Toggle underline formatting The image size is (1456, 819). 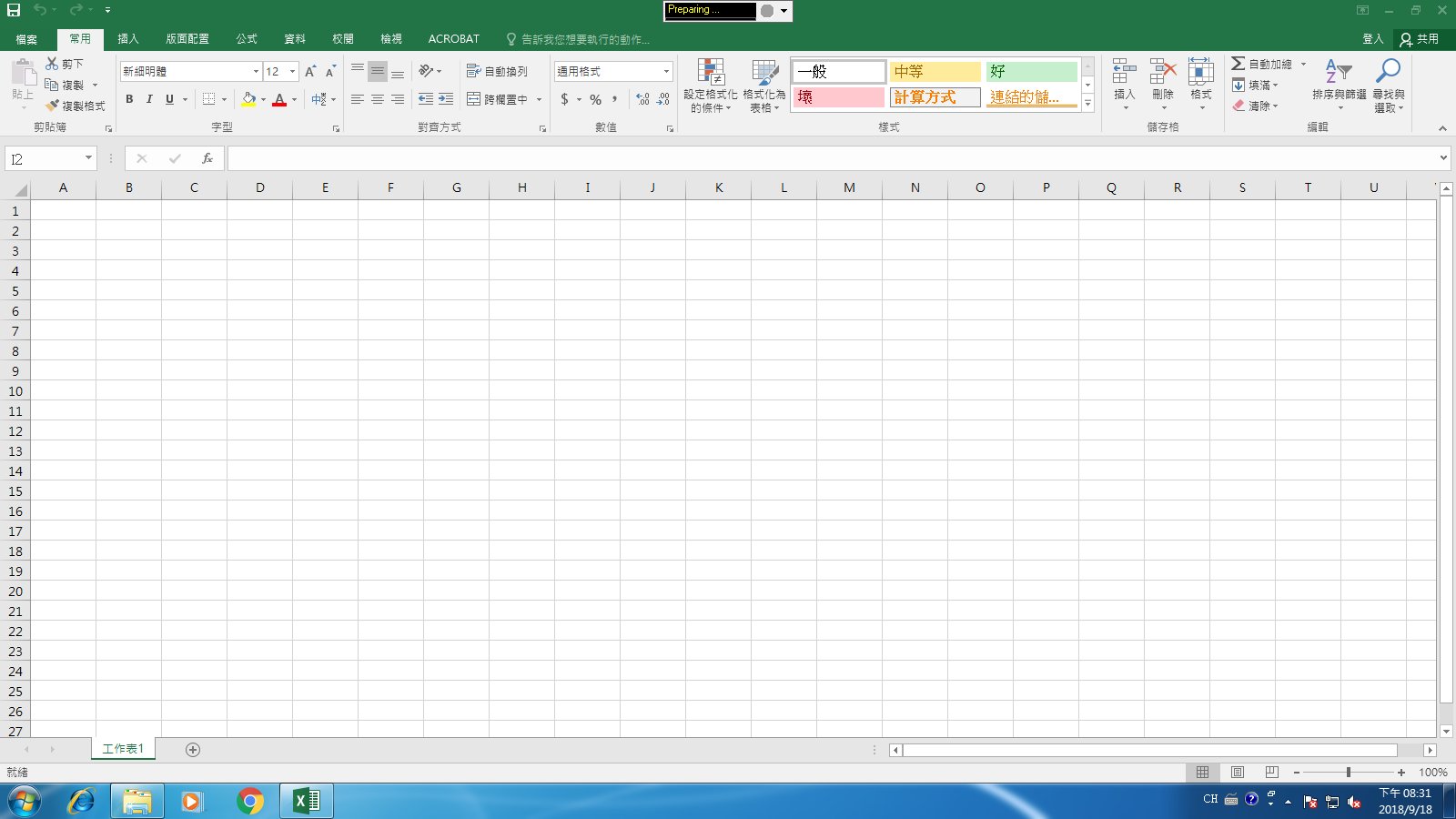(x=169, y=99)
